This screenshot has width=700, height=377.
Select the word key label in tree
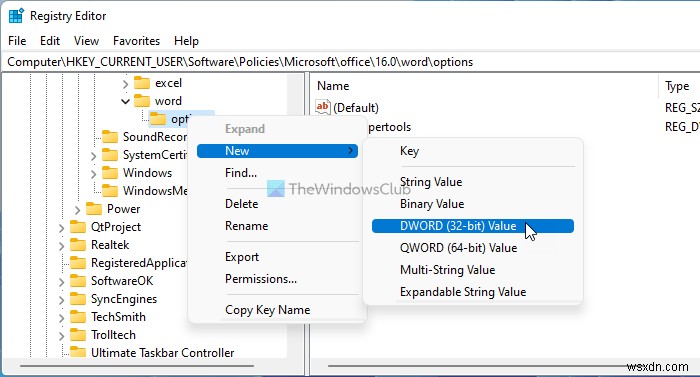[168, 101]
